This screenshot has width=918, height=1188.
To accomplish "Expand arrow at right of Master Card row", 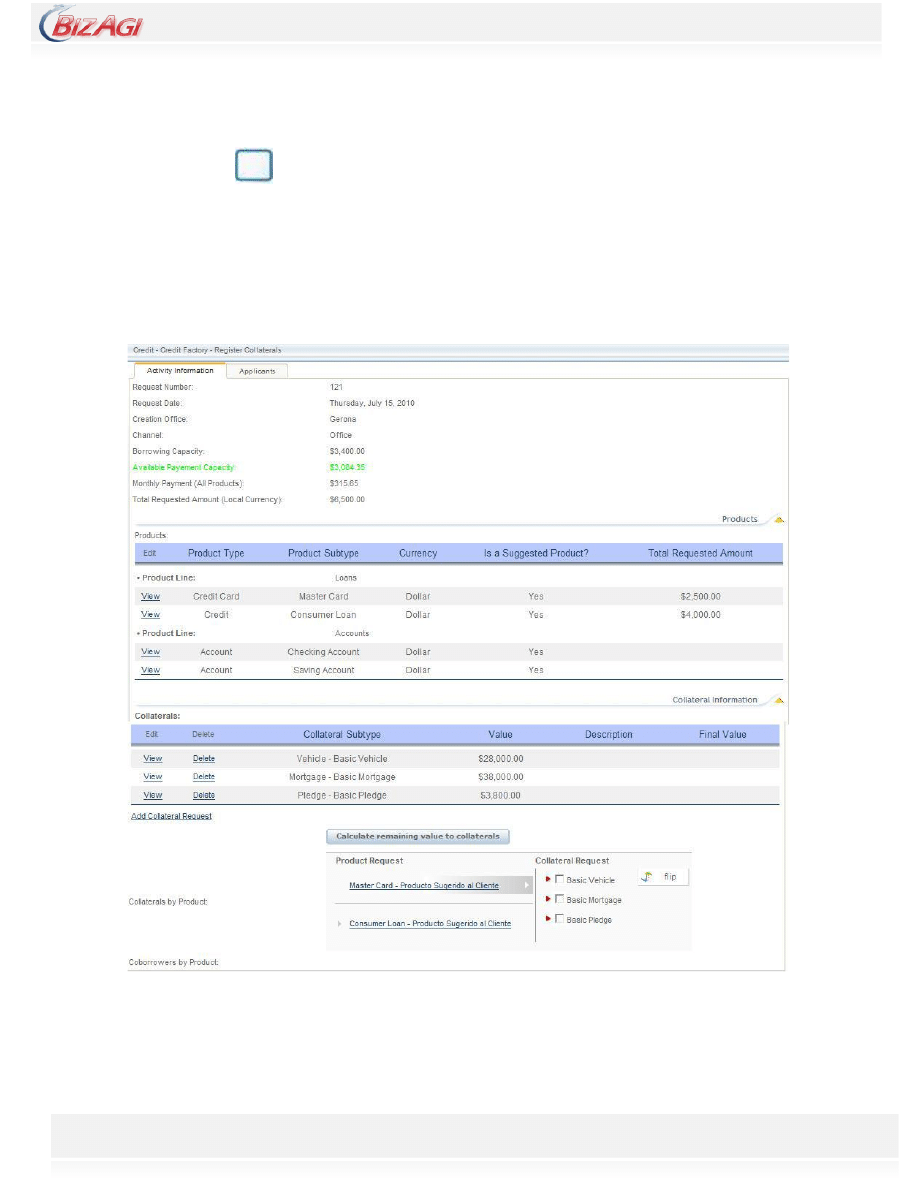I will point(527,885).
